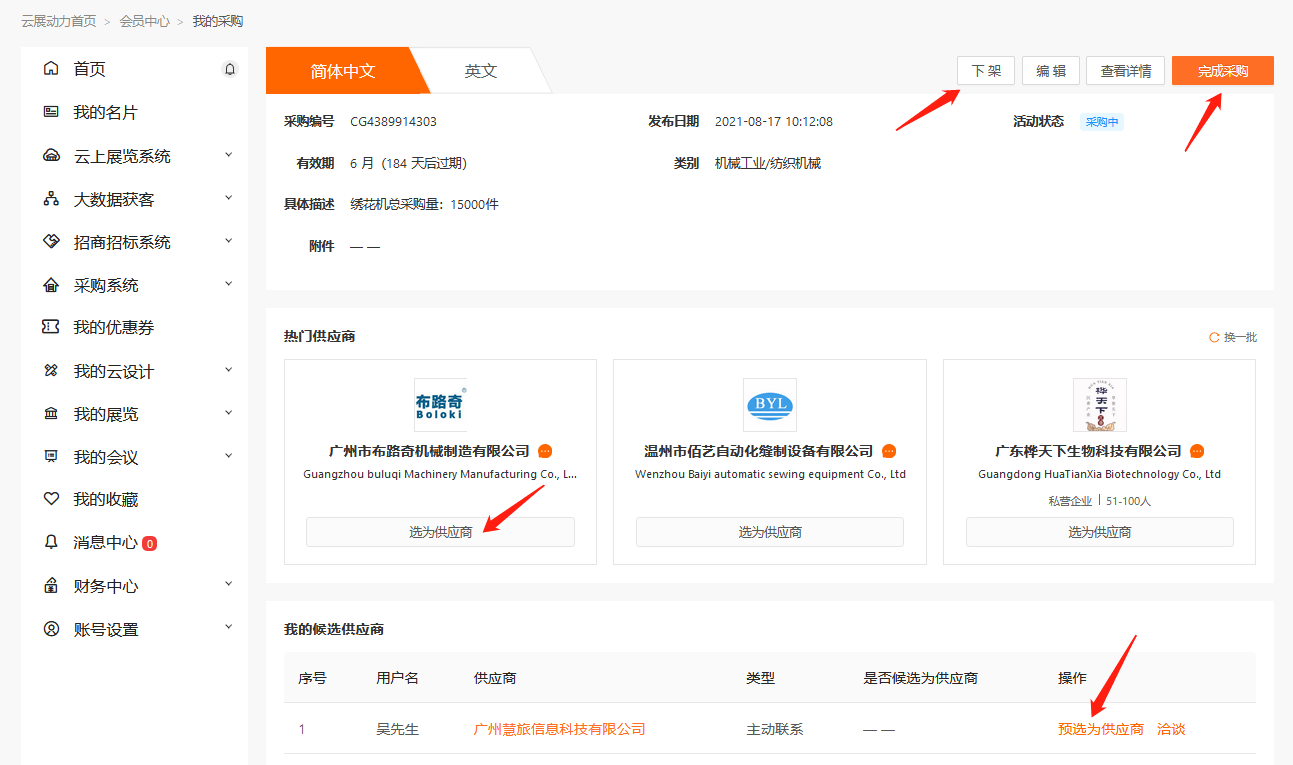Click the 下架 button
The width and height of the screenshot is (1293, 765).
point(985,70)
